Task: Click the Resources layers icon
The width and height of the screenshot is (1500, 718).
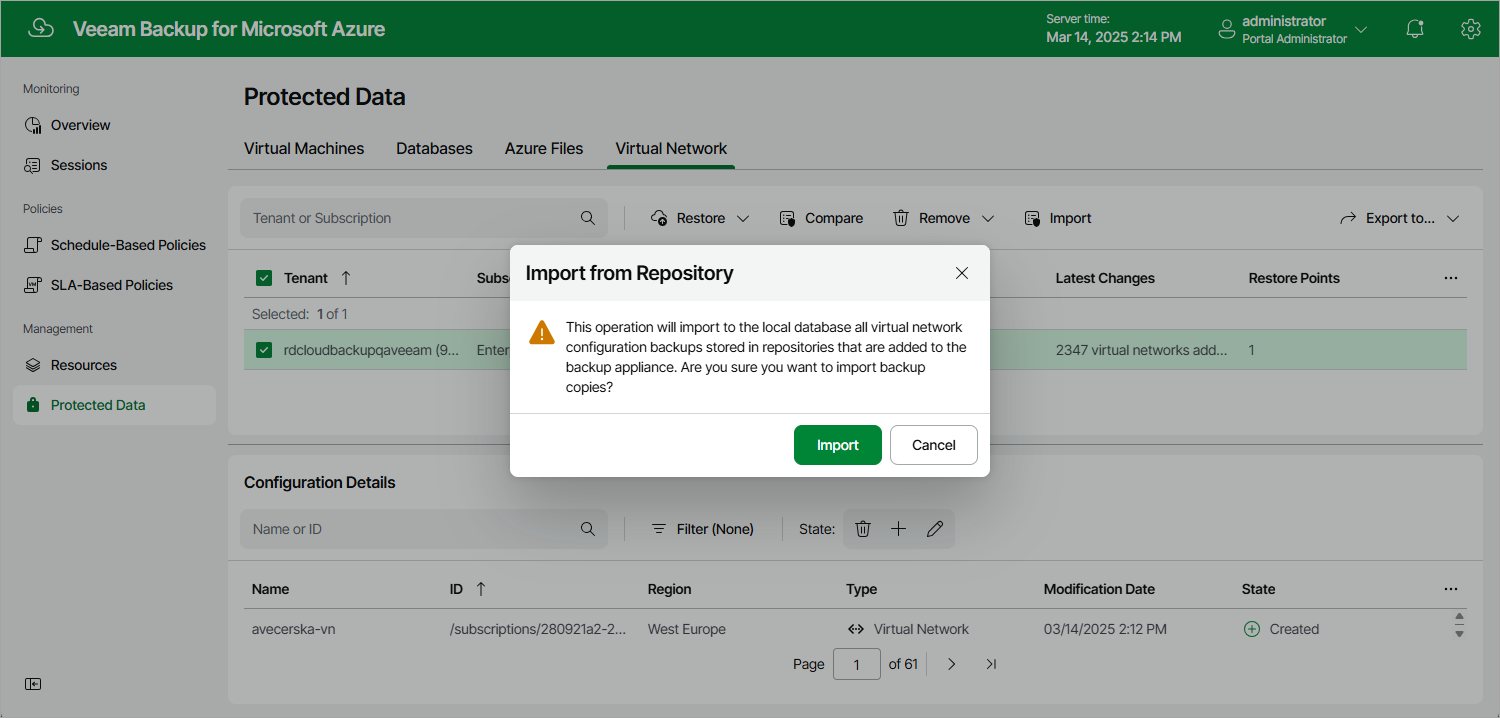Action: 33,365
